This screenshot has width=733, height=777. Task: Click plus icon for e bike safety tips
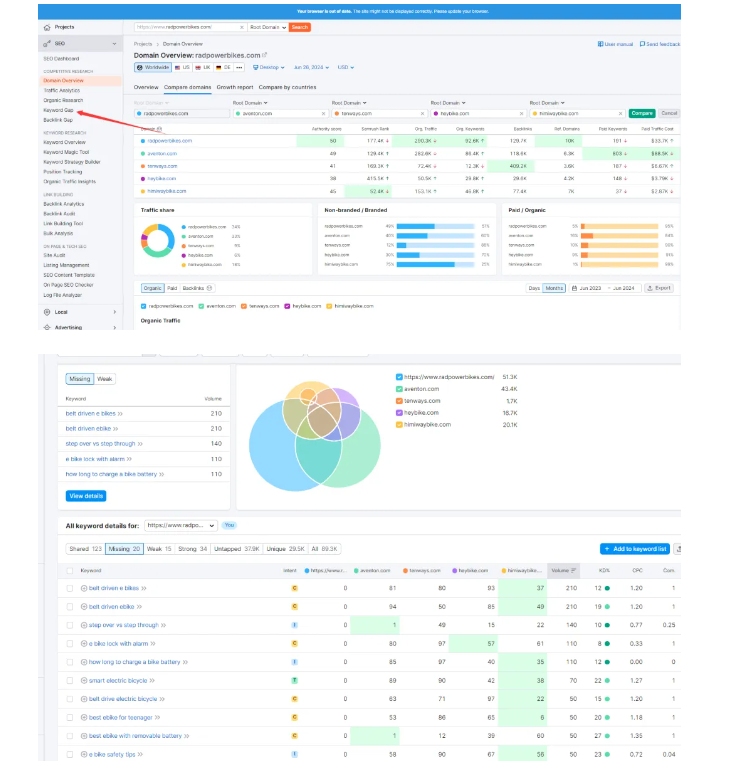click(x=84, y=754)
